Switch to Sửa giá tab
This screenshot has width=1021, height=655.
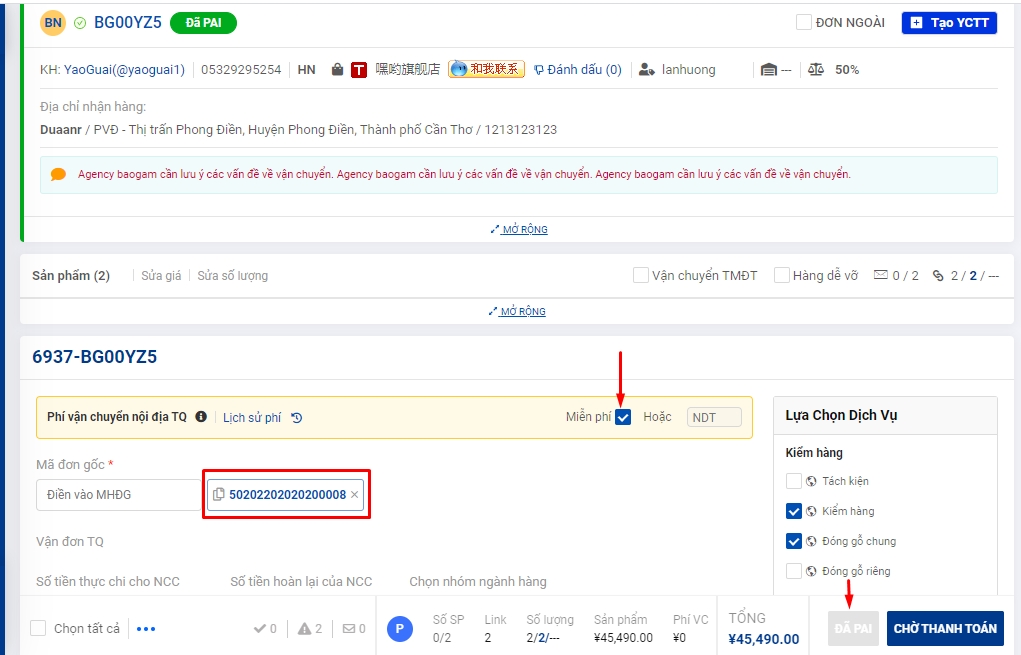pos(161,276)
